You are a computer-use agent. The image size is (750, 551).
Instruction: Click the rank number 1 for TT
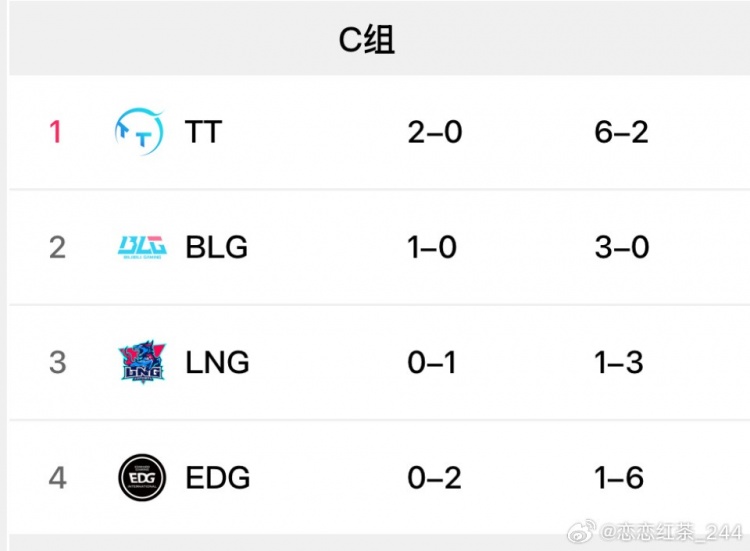[x=56, y=132]
